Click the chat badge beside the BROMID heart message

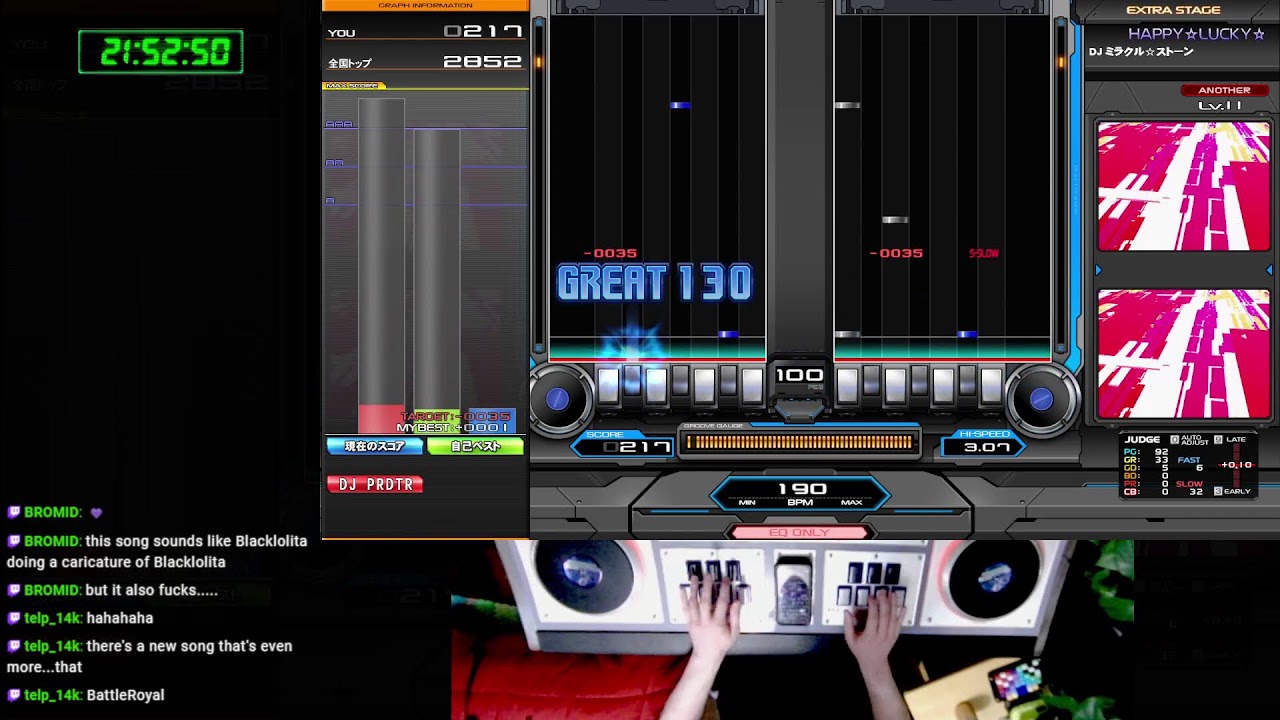[x=14, y=512]
